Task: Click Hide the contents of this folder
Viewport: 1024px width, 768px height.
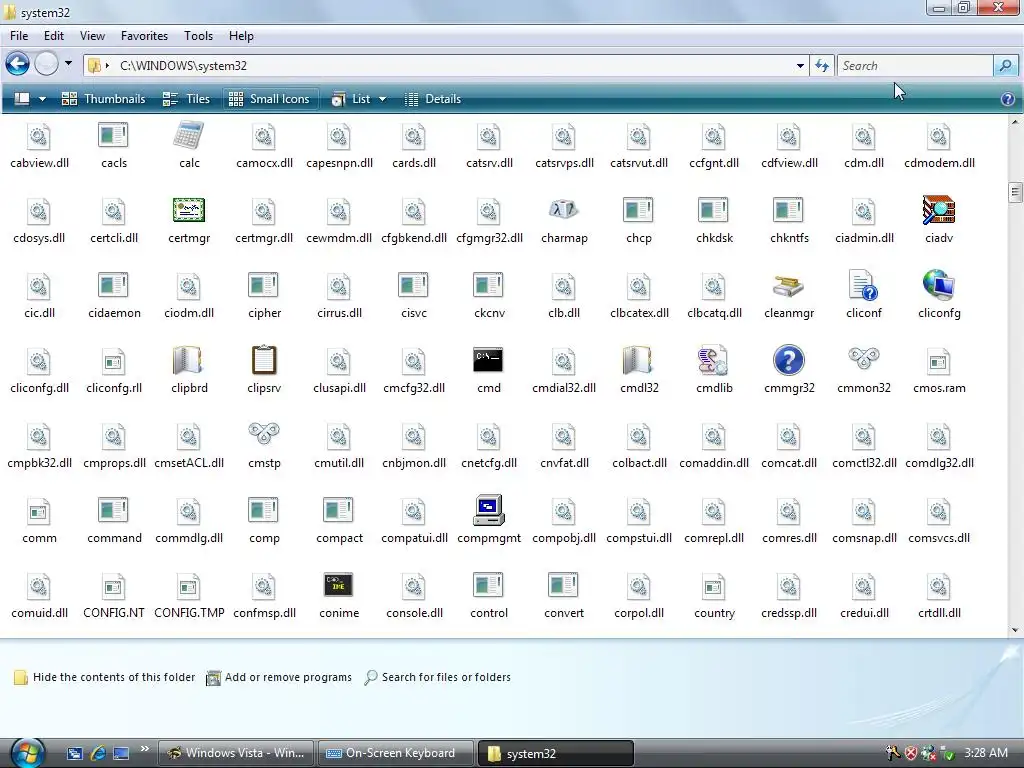Action: pyautogui.click(x=104, y=677)
